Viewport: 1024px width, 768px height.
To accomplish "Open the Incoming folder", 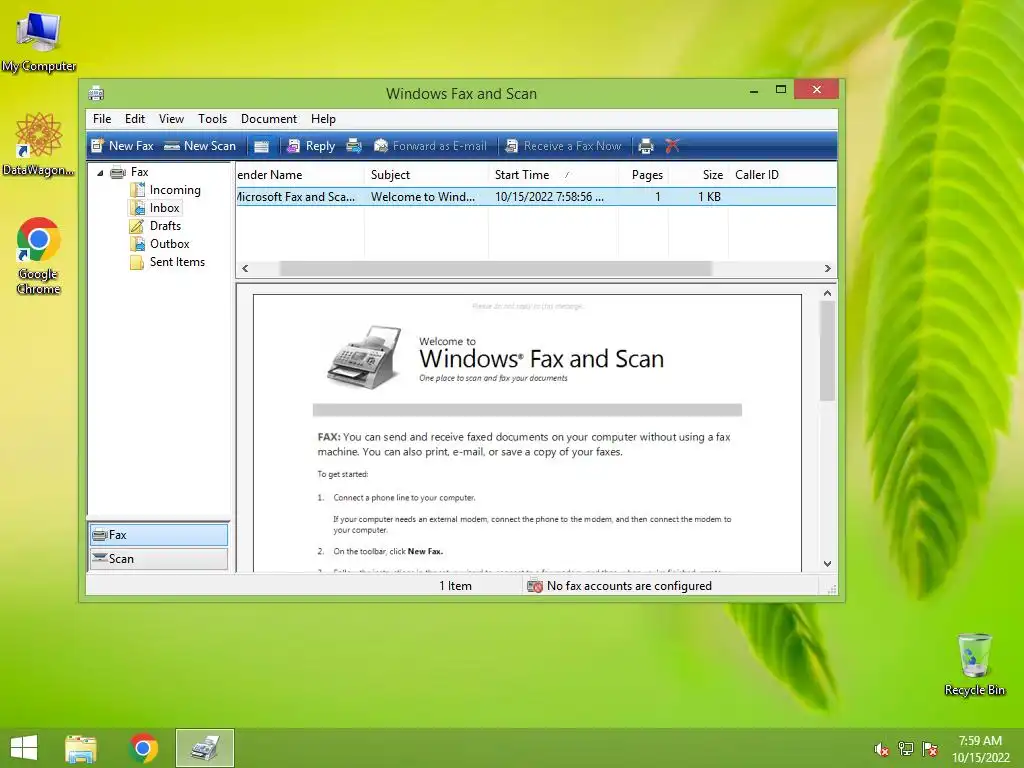I will (175, 190).
